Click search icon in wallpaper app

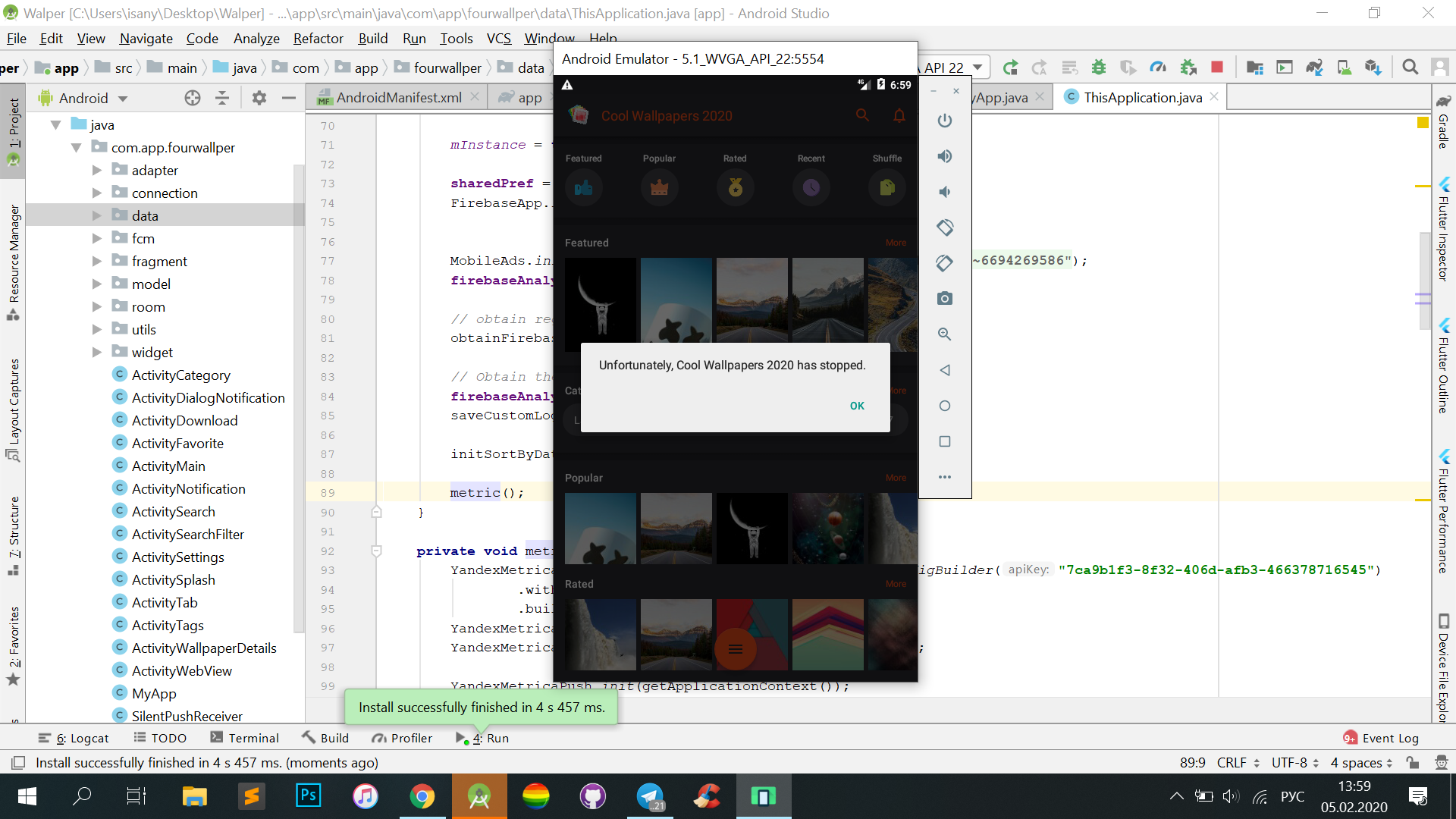click(x=862, y=115)
